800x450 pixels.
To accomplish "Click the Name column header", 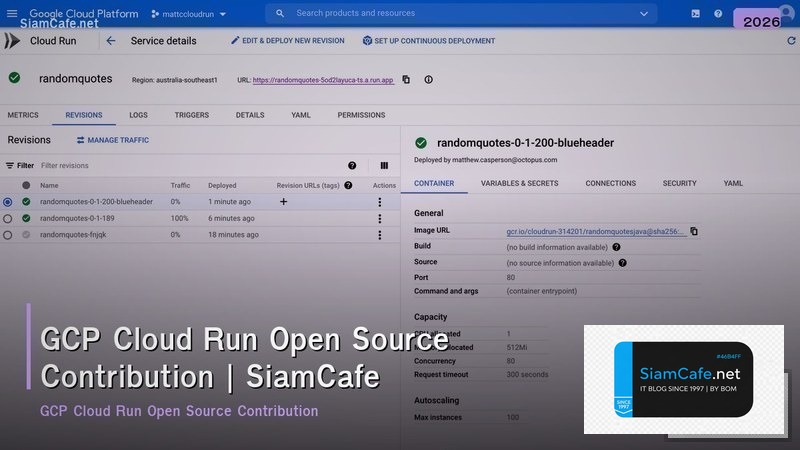I will [49, 185].
